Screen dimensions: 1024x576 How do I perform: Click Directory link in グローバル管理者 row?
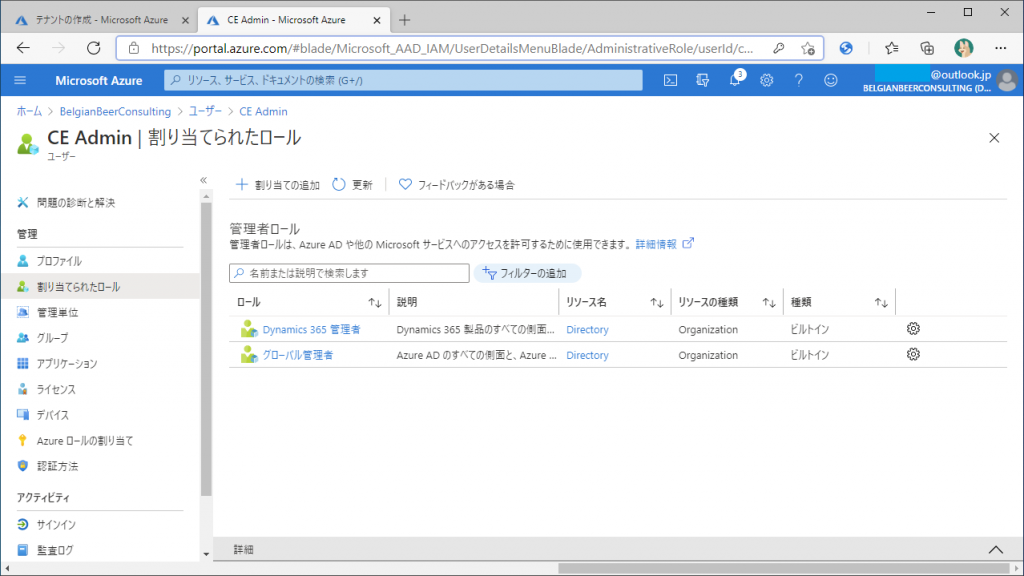587,355
